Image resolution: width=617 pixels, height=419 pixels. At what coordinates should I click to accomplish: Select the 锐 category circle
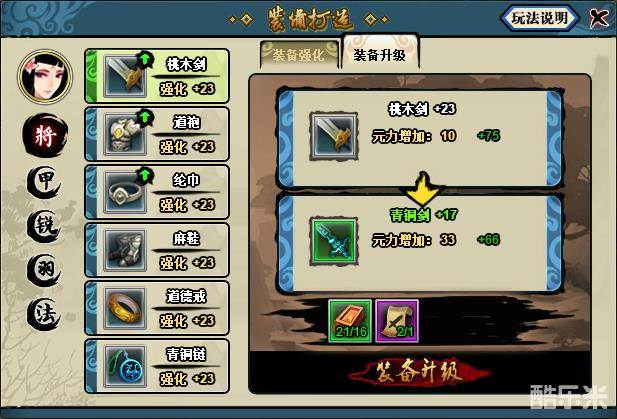click(x=45, y=226)
